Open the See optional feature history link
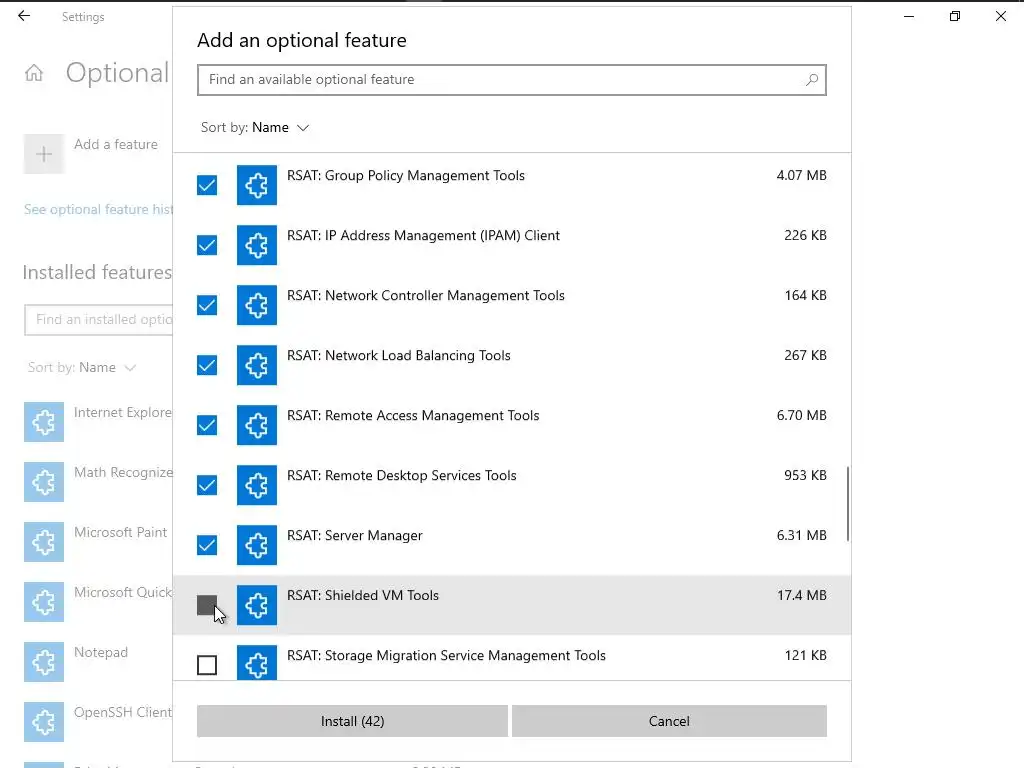 click(x=98, y=210)
